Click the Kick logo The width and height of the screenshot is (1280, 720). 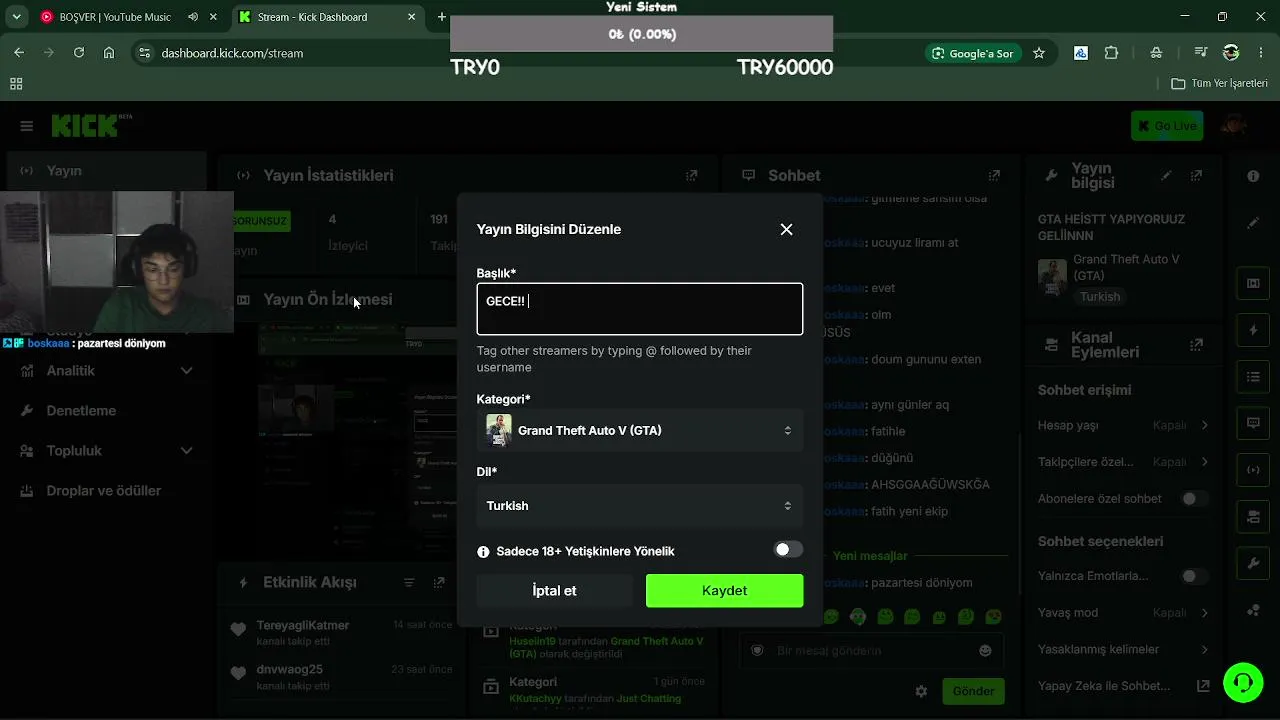point(91,125)
